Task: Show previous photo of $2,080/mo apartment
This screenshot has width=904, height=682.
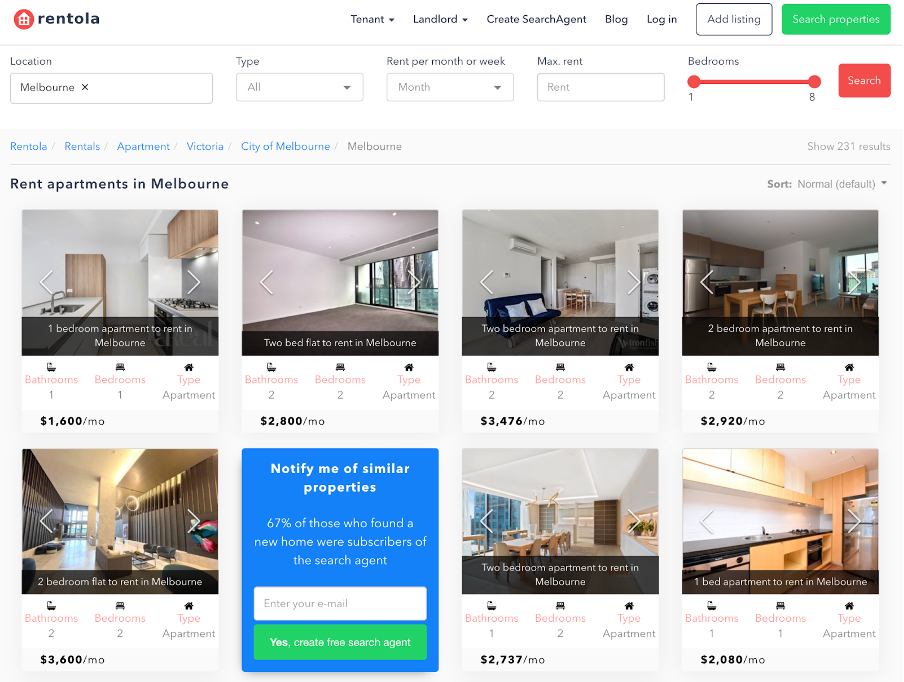Action: tap(707, 521)
